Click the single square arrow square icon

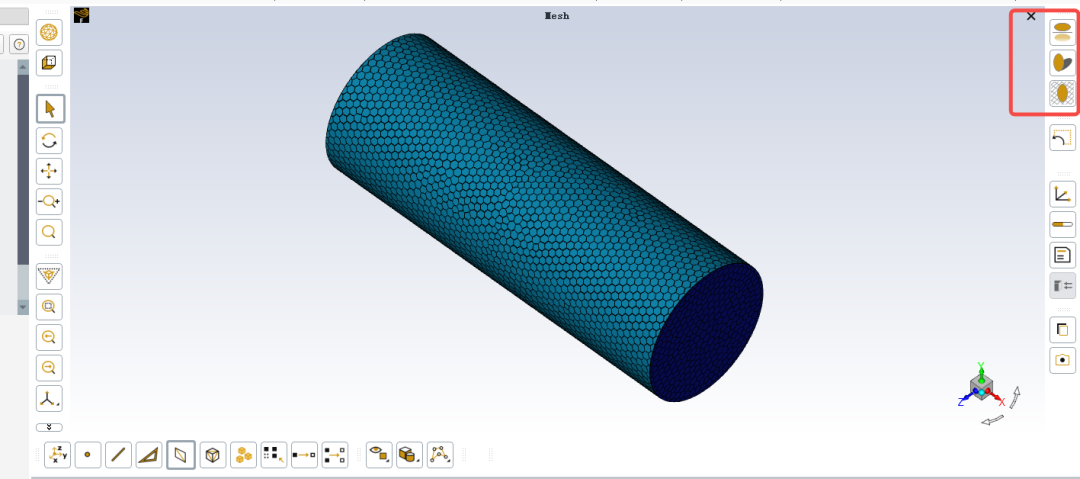[304, 455]
